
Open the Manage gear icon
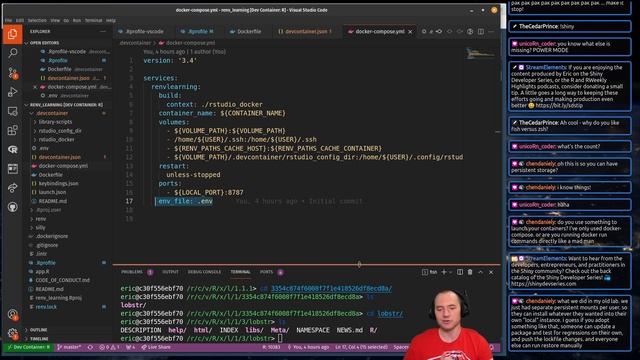(x=12, y=333)
